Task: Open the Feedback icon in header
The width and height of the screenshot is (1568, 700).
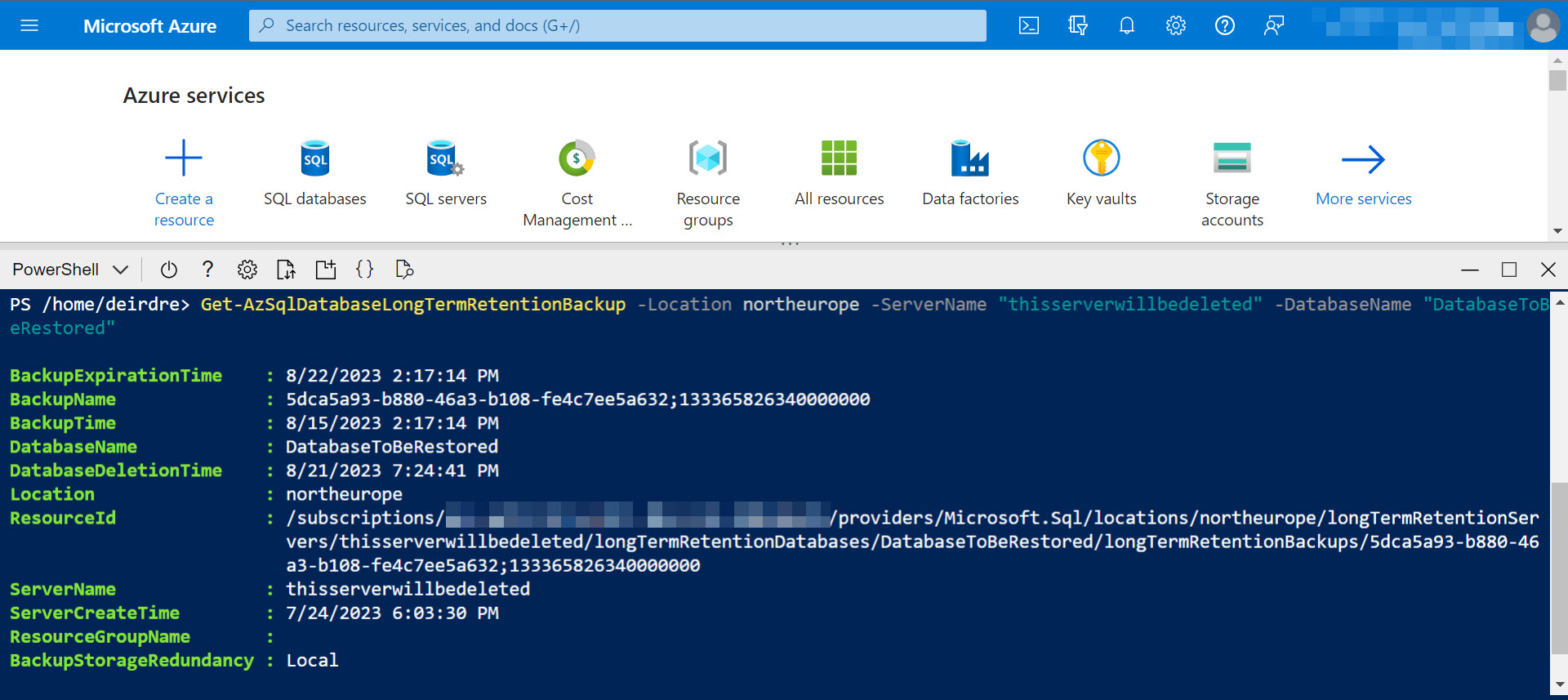Action: coord(1274,25)
